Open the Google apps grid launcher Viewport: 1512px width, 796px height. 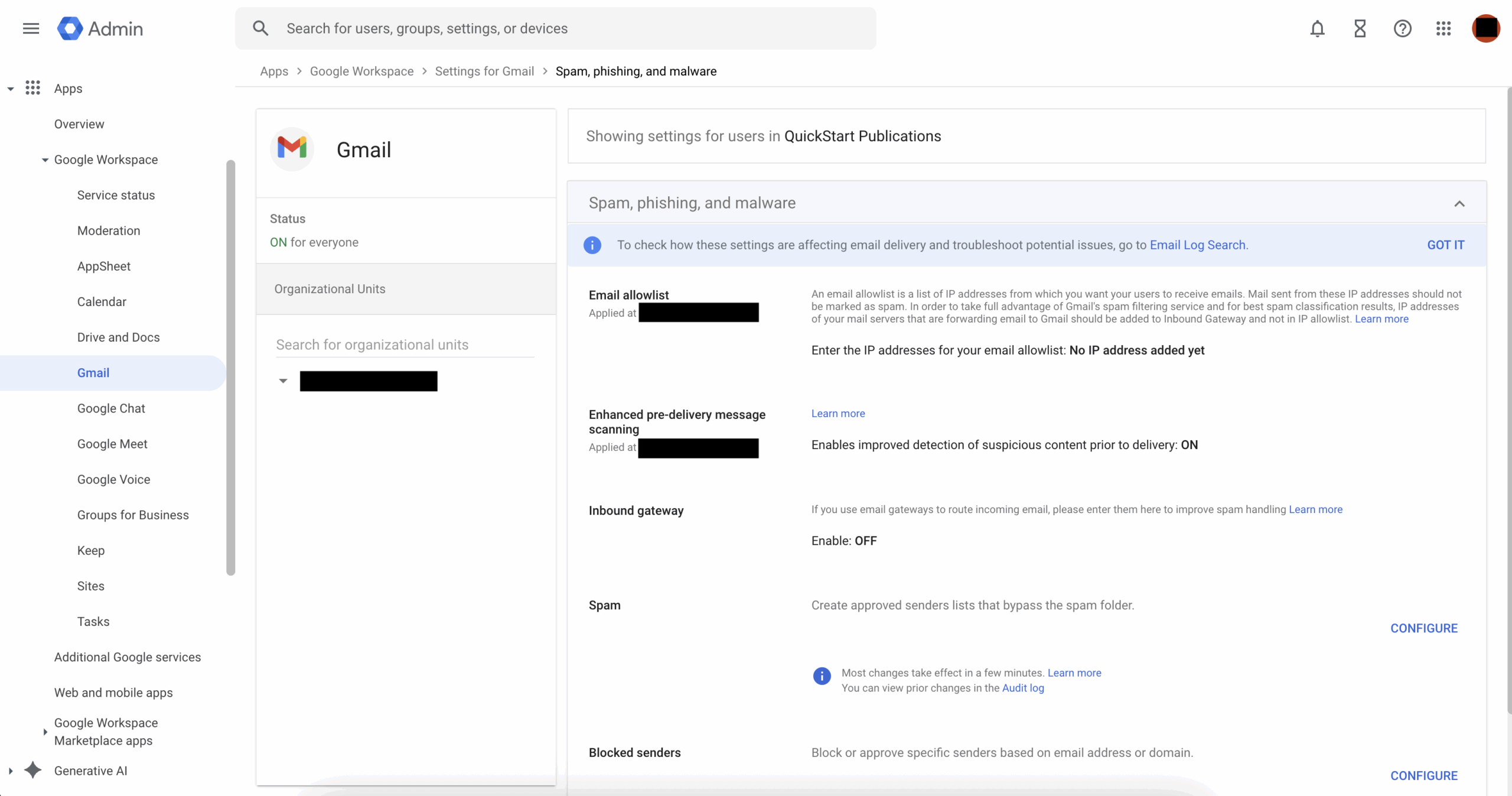tap(1443, 28)
